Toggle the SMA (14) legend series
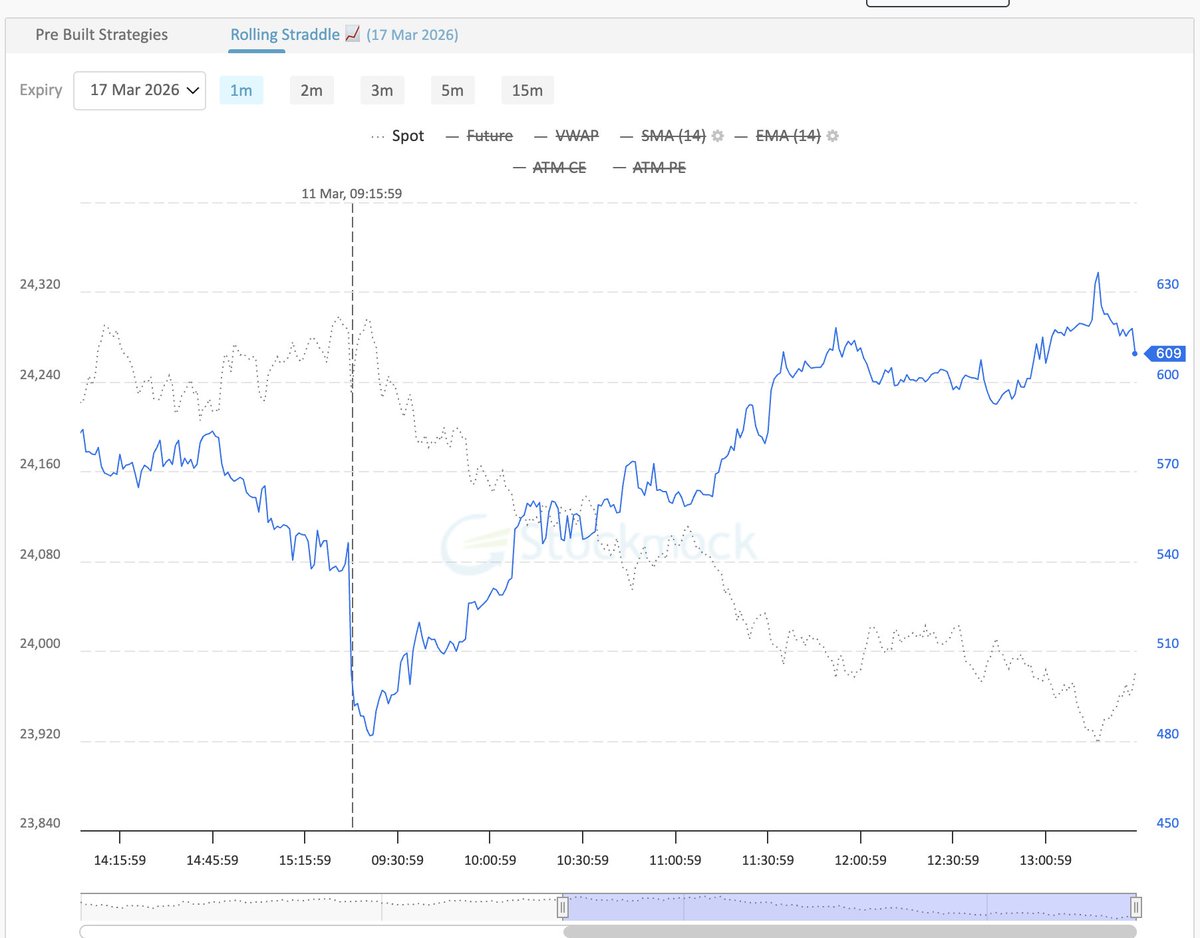This screenshot has width=1200, height=938. point(663,136)
